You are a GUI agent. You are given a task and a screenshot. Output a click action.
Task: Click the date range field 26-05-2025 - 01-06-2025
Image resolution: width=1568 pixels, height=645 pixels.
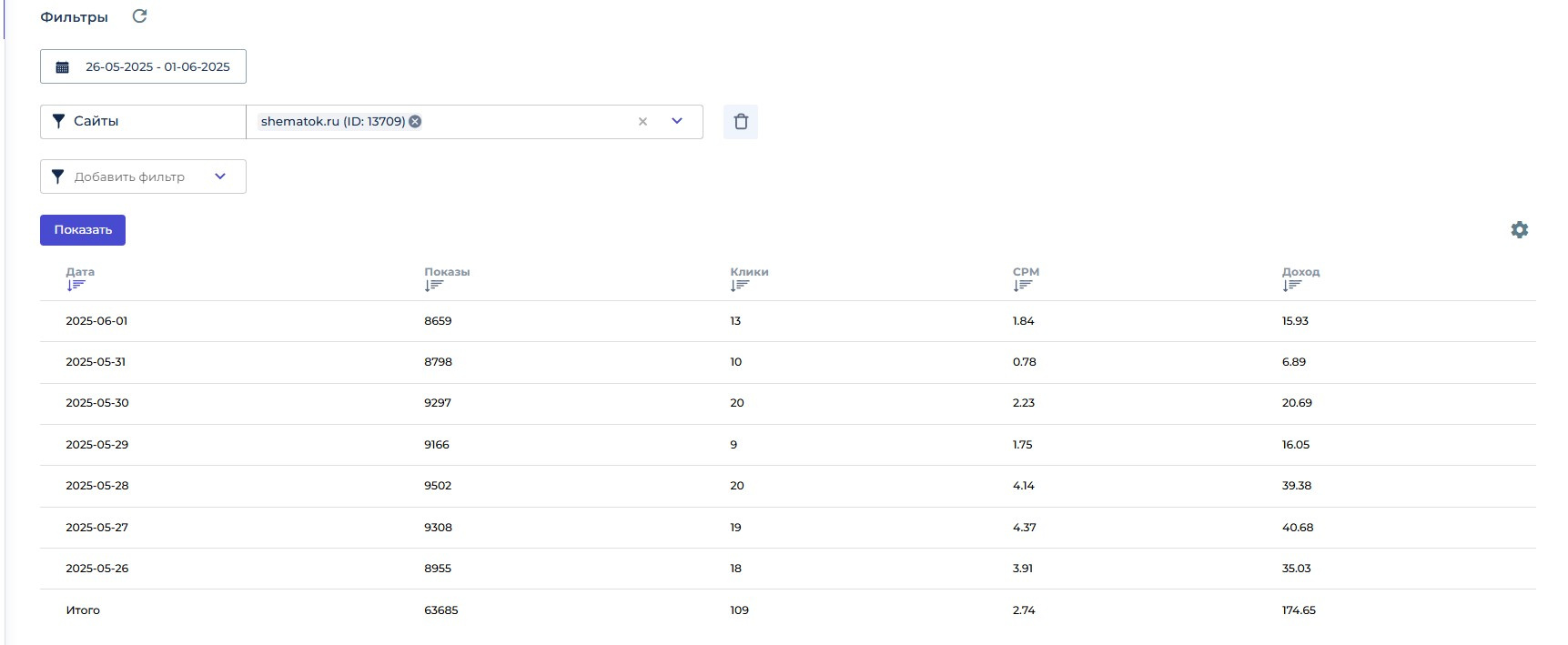point(157,67)
